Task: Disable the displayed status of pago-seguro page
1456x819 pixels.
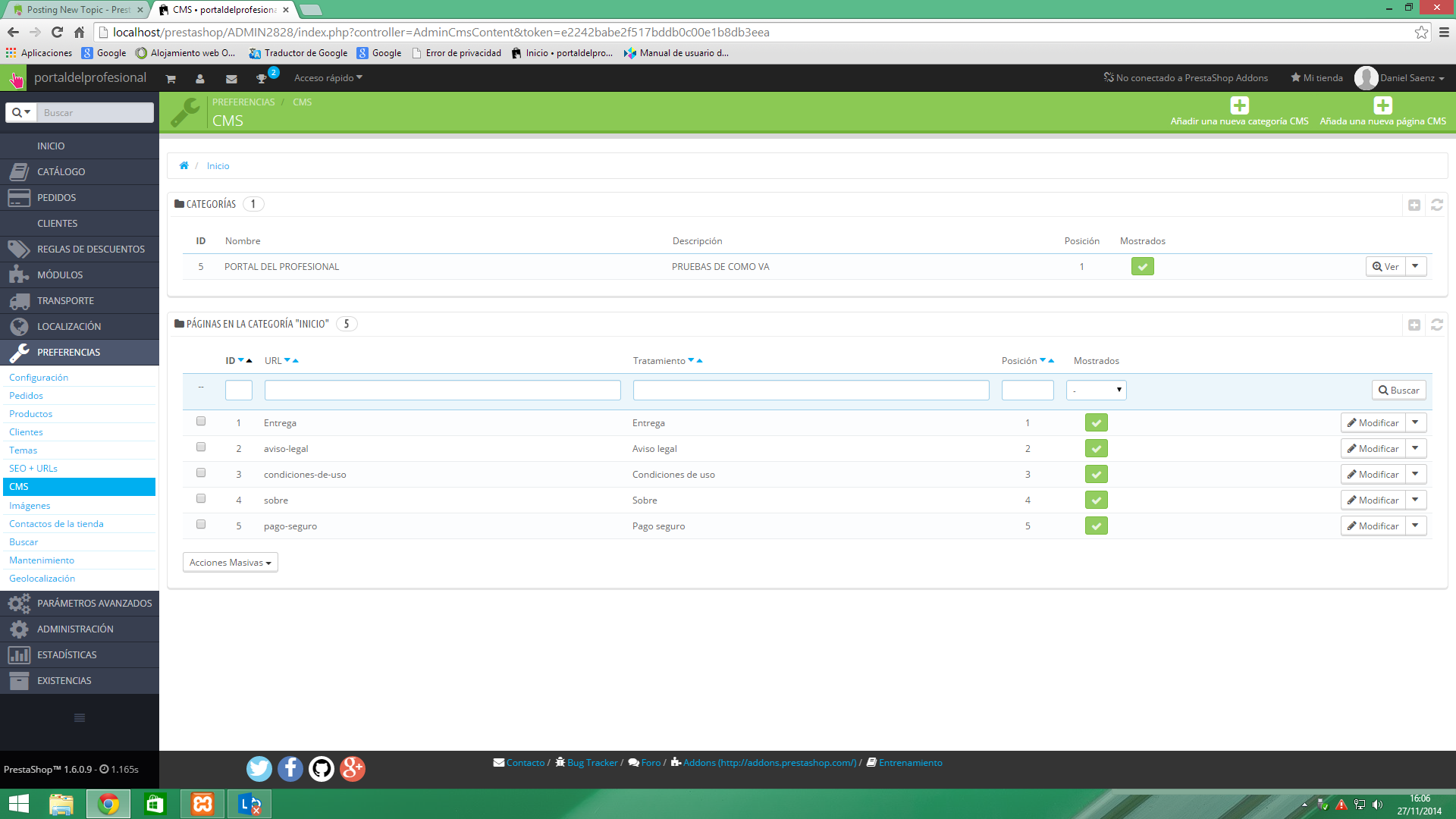Action: point(1096,526)
